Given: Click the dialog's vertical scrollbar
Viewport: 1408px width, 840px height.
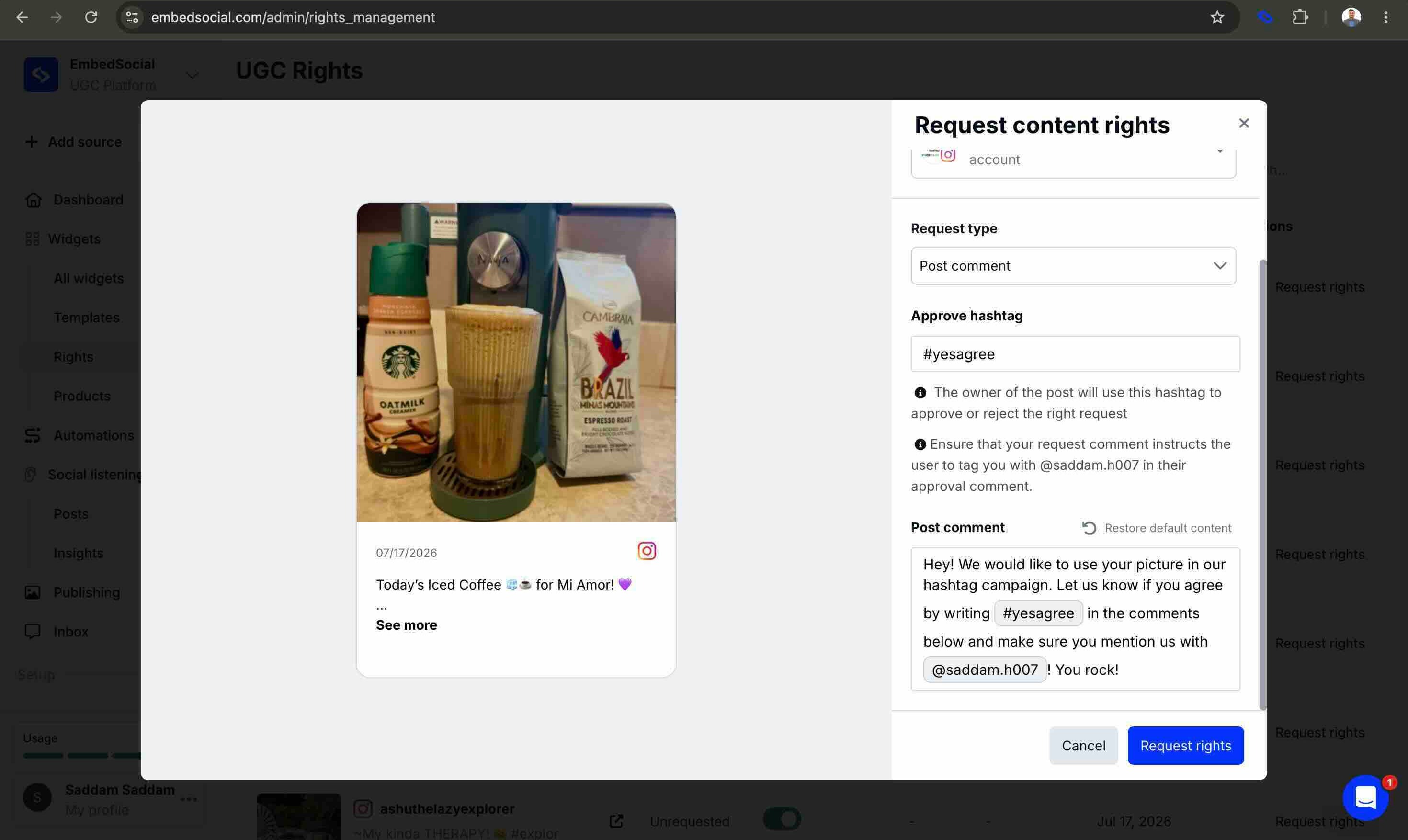Looking at the screenshot, I should 1262,484.
